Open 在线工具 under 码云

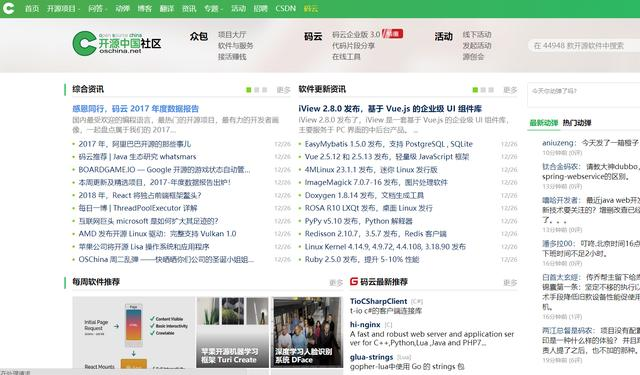346,57
